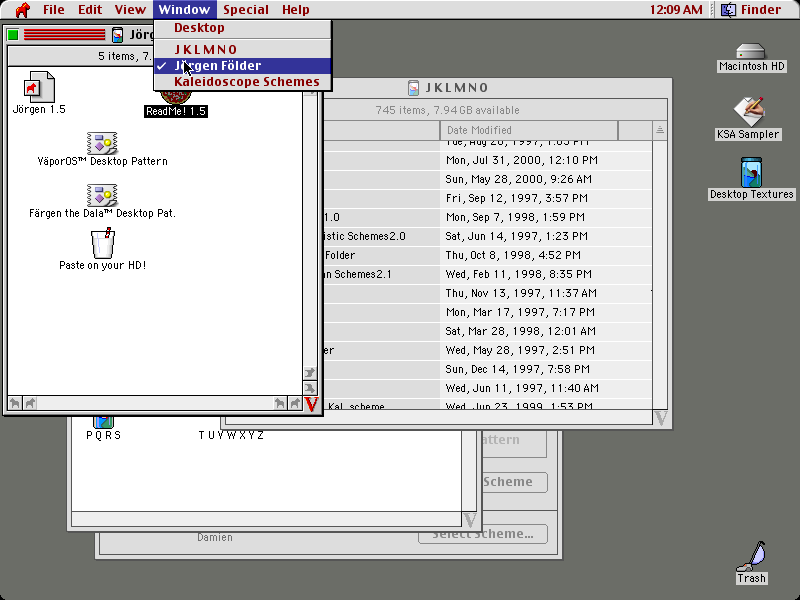The height and width of the screenshot is (600, 800).
Task: Open the Apple menu horse icon
Action: pyautogui.click(x=22, y=10)
